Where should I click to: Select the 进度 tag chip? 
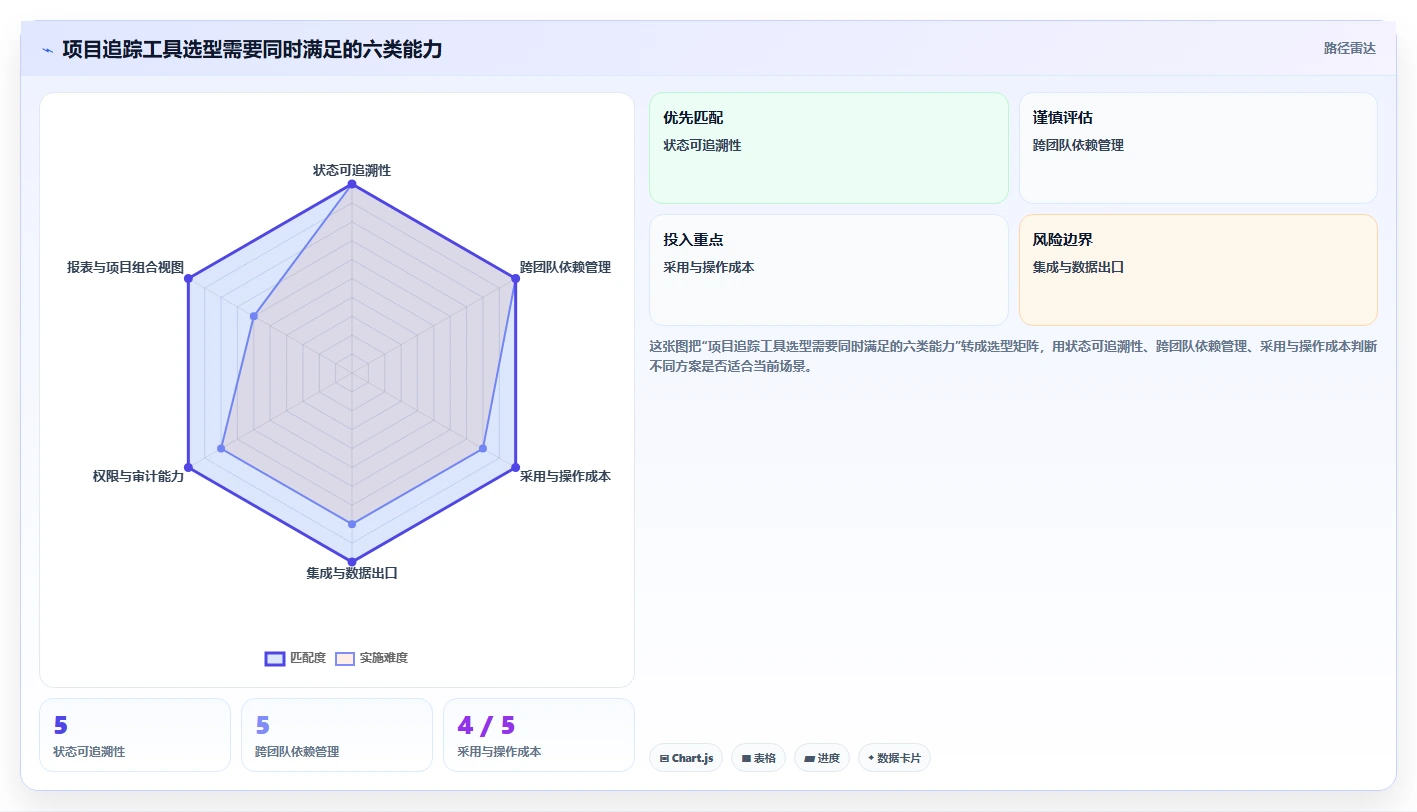click(822, 758)
